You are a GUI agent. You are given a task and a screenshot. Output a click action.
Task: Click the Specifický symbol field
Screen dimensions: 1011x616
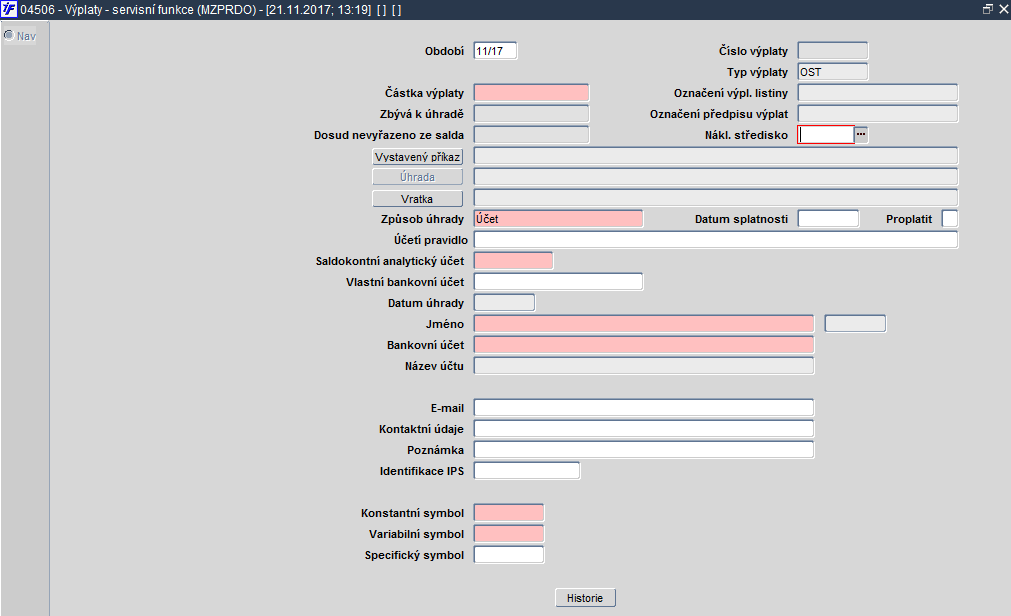click(509, 555)
